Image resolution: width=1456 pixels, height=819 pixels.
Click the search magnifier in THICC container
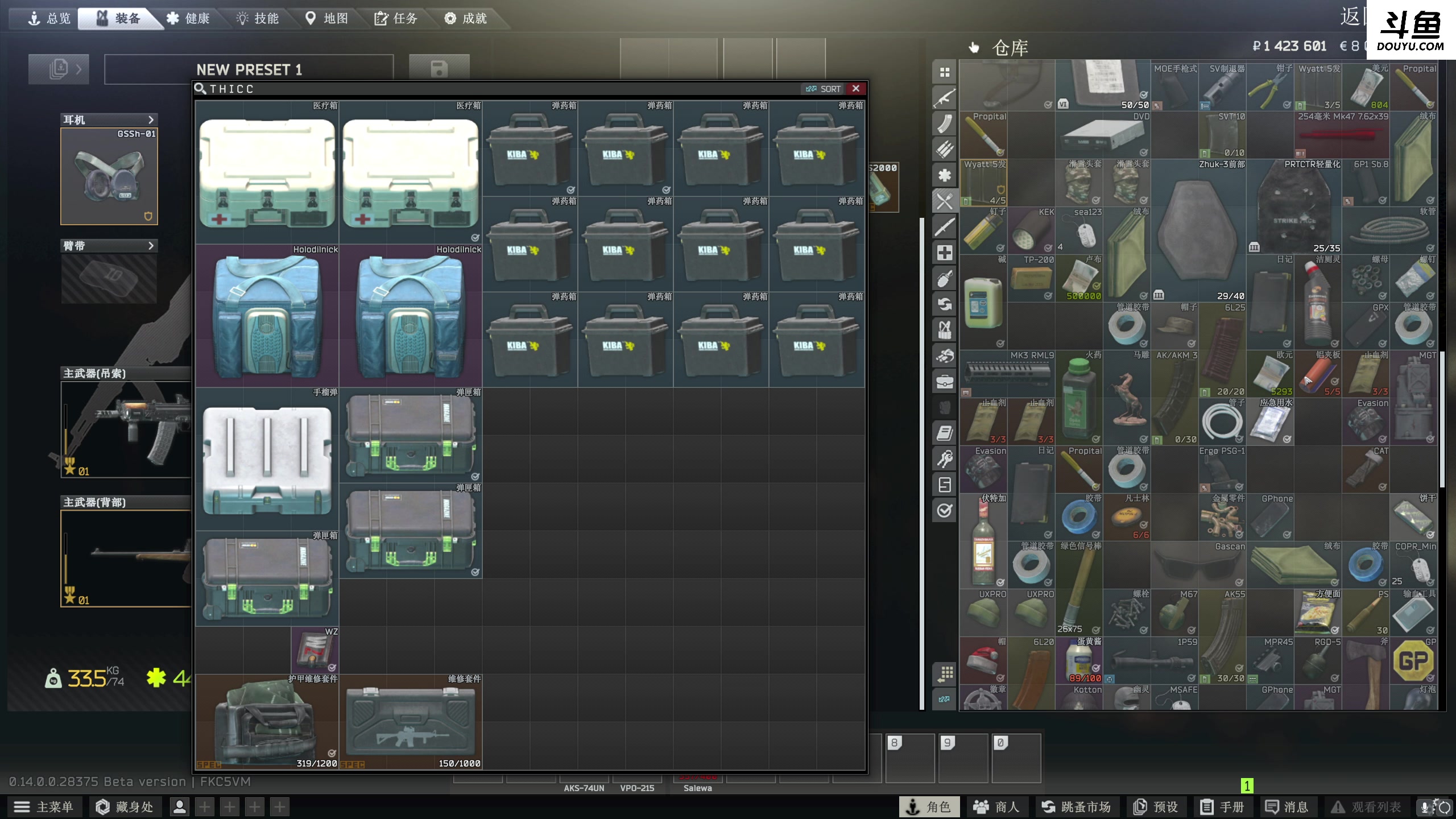200,89
